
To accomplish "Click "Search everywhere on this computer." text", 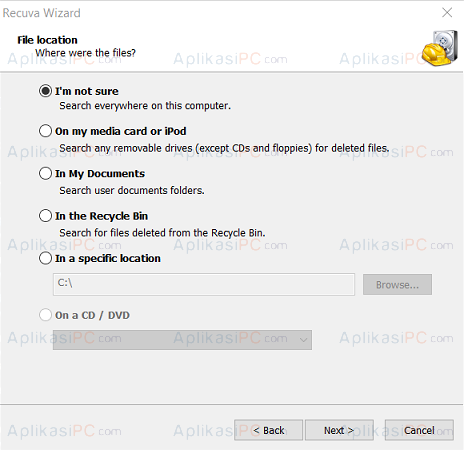I will pos(145,106).
